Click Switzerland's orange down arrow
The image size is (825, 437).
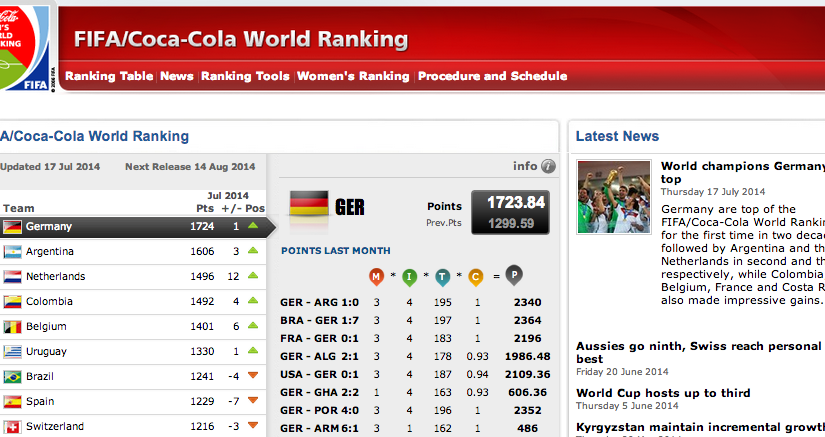click(253, 425)
